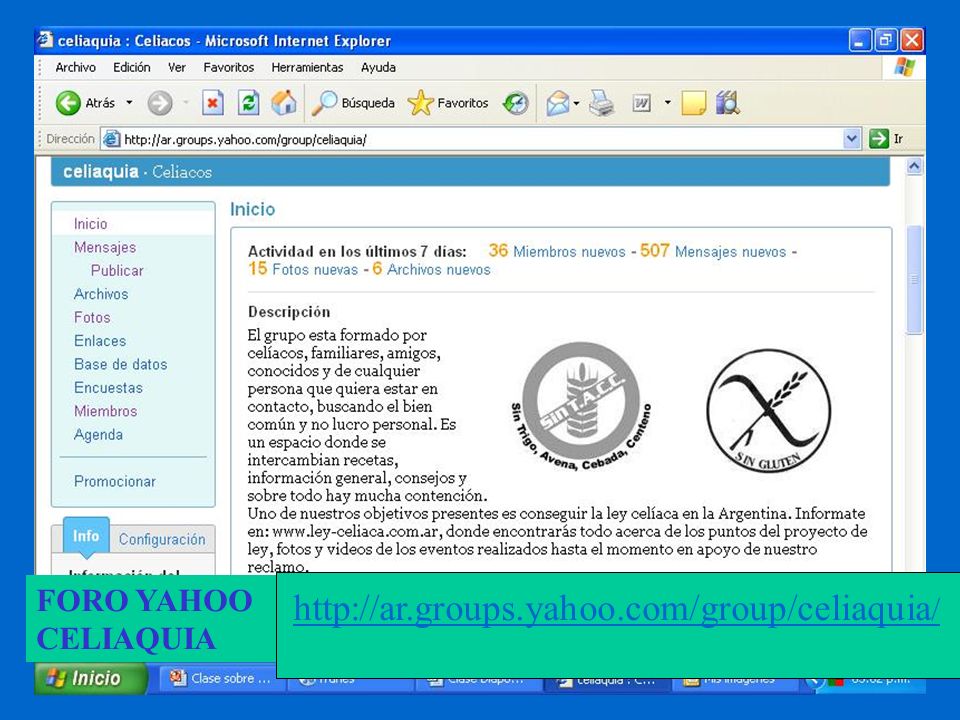Go to home page via house icon

(x=284, y=103)
